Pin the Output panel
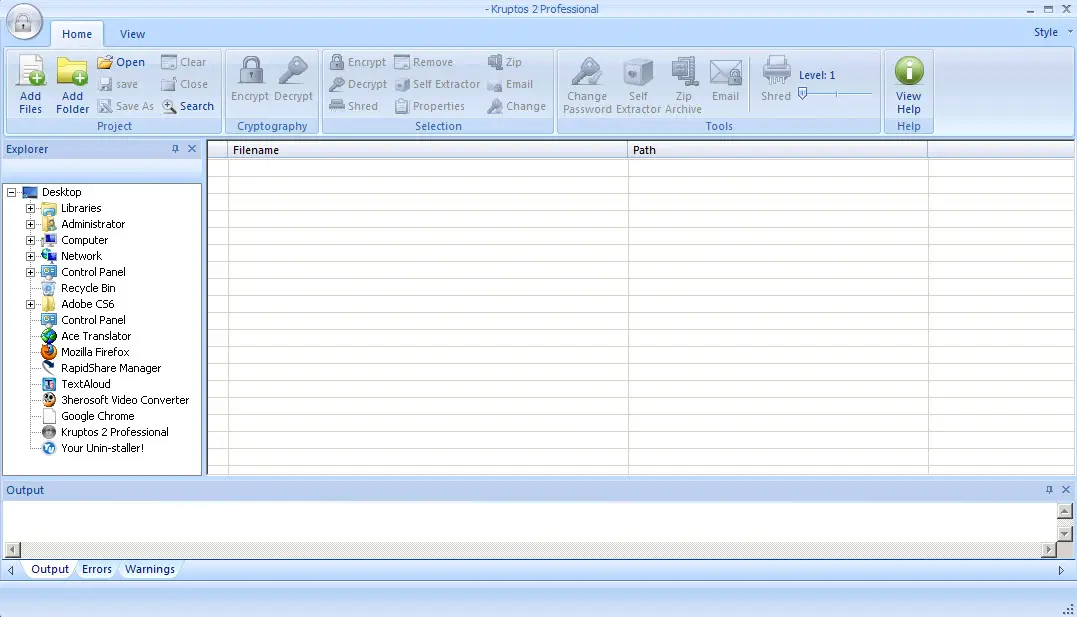 pos(1049,490)
